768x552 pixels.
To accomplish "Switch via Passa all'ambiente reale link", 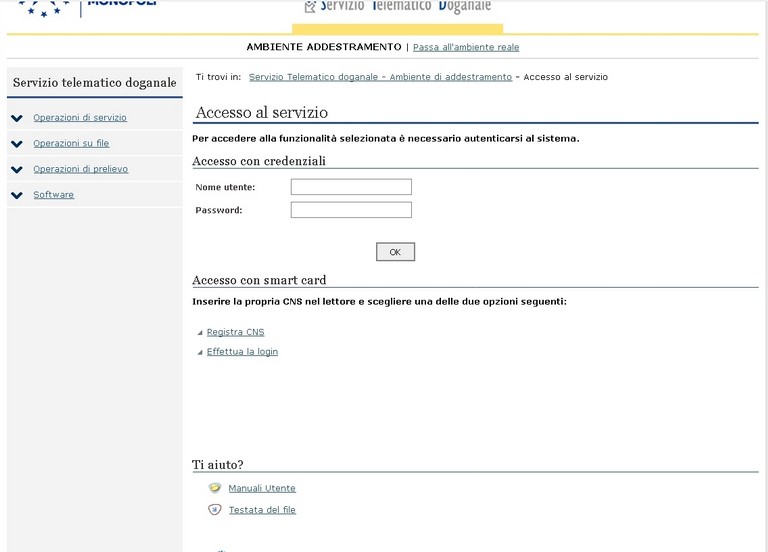I will click(466, 47).
